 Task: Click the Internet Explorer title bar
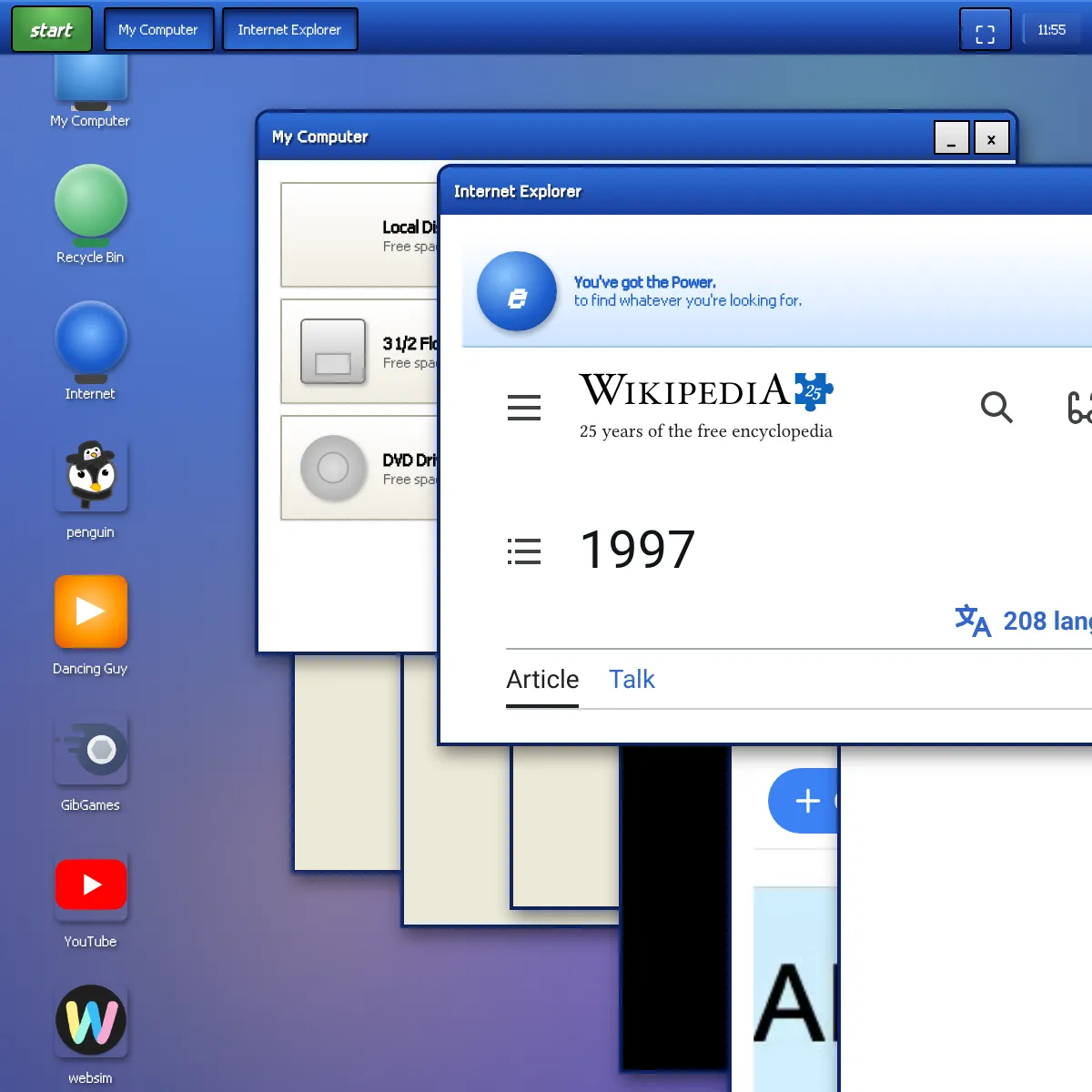(x=766, y=191)
